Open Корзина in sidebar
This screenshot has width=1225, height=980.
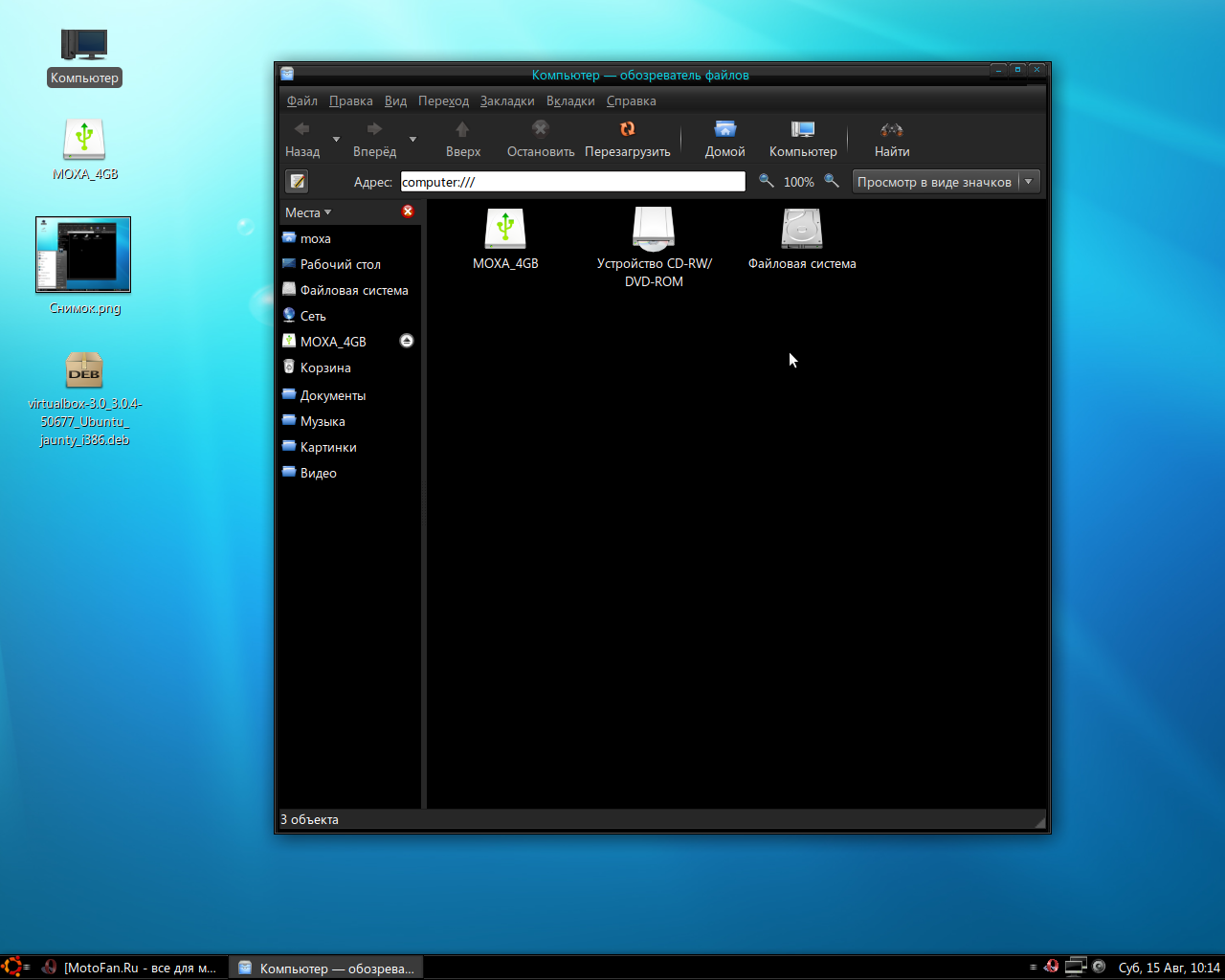(x=349, y=367)
